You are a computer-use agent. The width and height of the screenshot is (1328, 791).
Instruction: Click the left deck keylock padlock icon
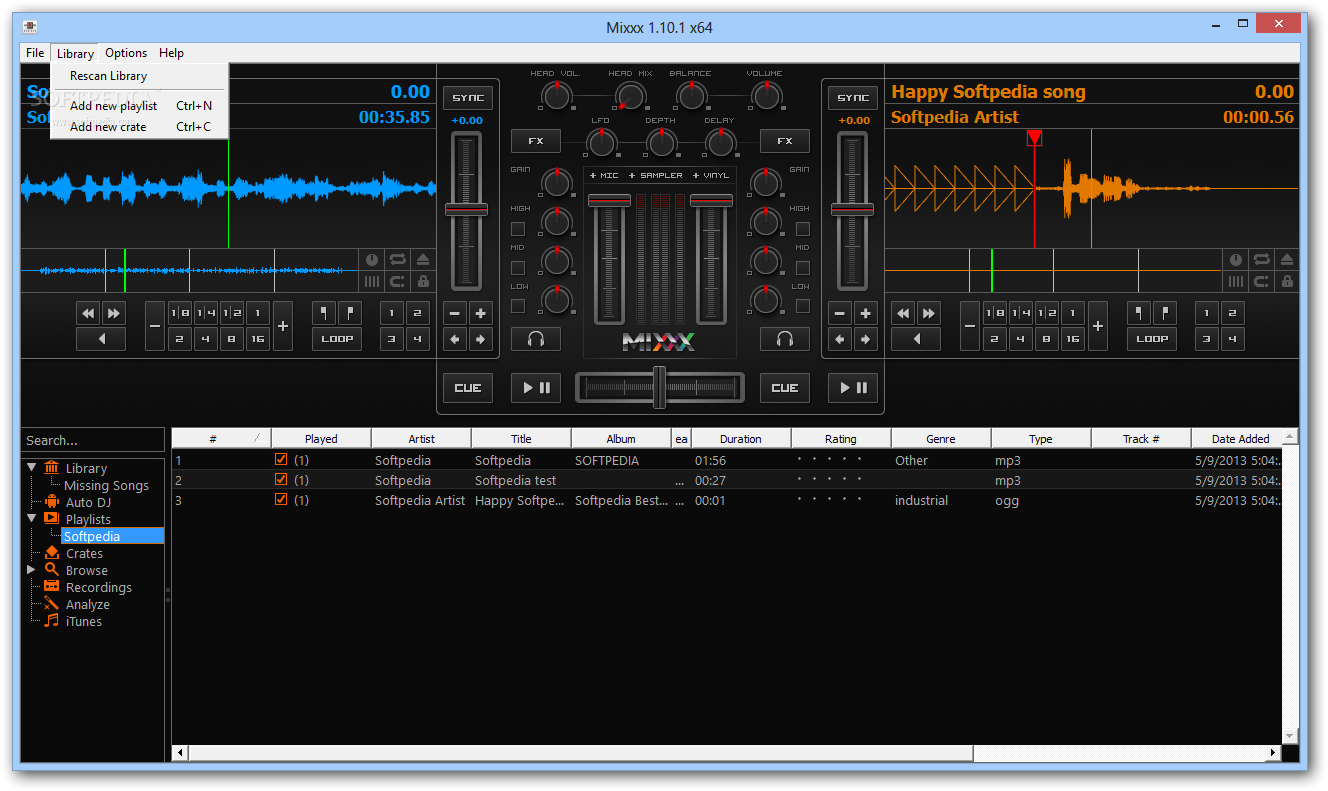click(423, 282)
